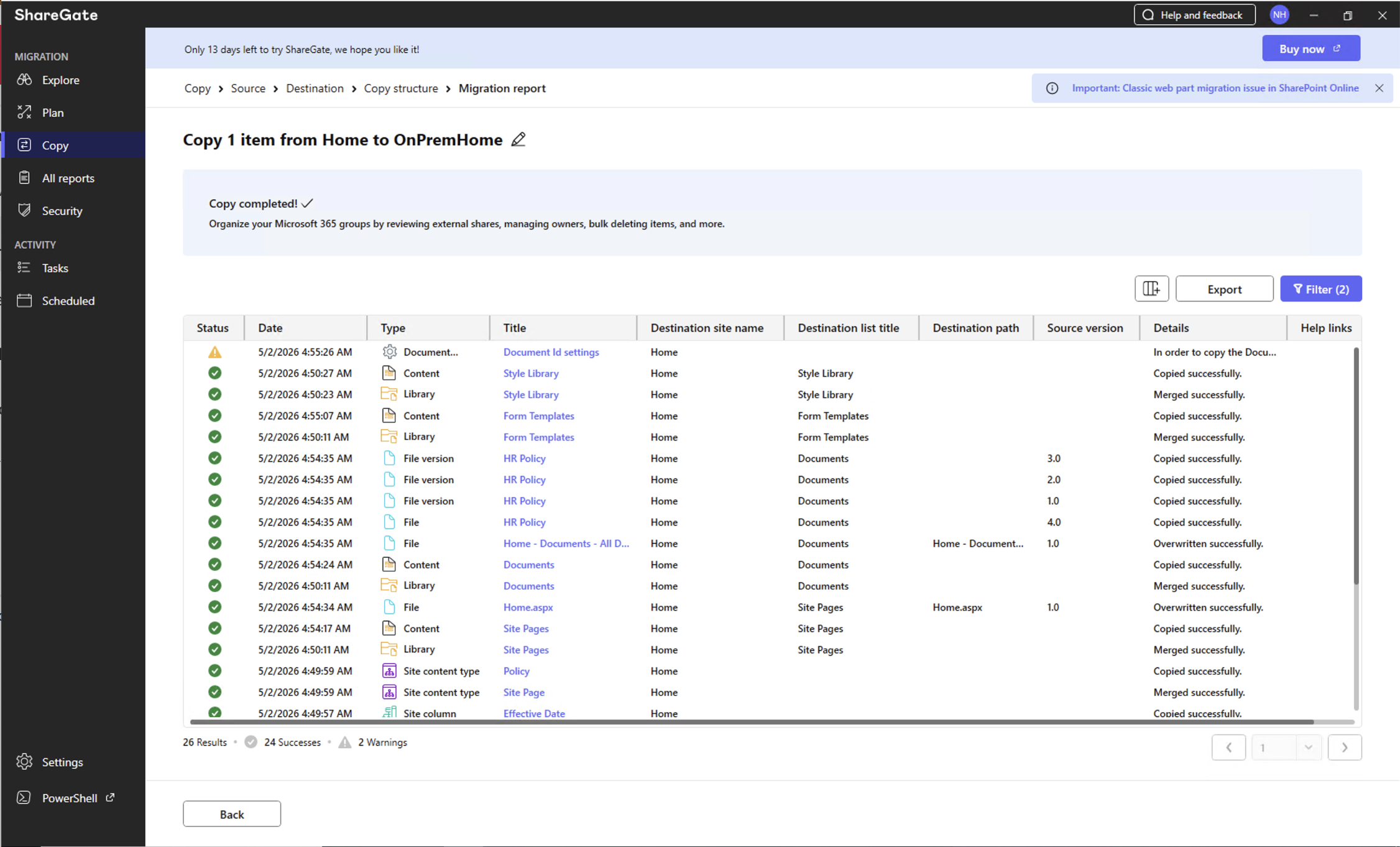1400x847 pixels.
Task: Sort by Date column header
Action: click(x=305, y=328)
